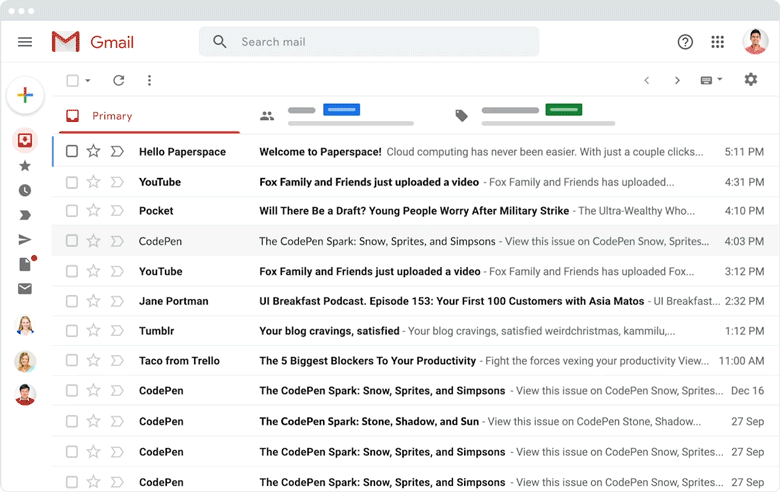Click the Gmail logo
The image size is (780, 492).
[93, 42]
